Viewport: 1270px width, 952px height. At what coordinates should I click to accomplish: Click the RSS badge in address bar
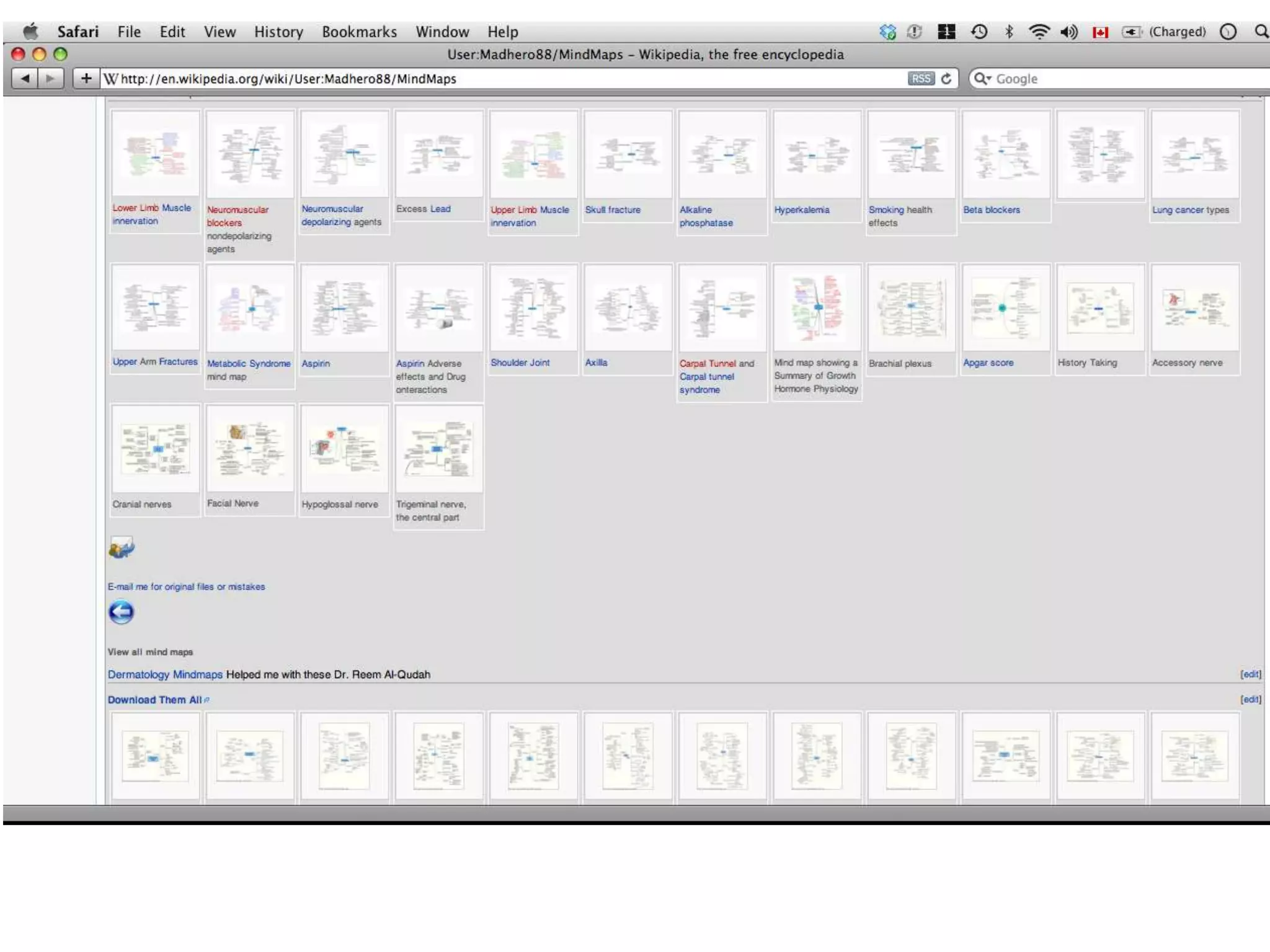click(921, 79)
